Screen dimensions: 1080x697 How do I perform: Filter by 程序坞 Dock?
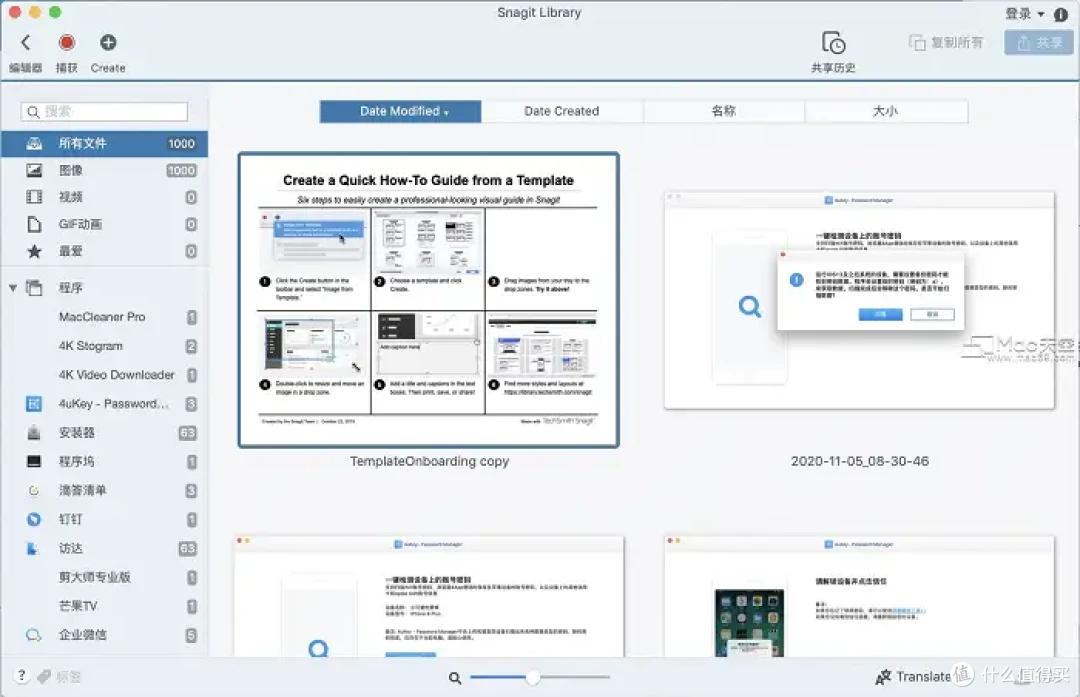pos(105,461)
